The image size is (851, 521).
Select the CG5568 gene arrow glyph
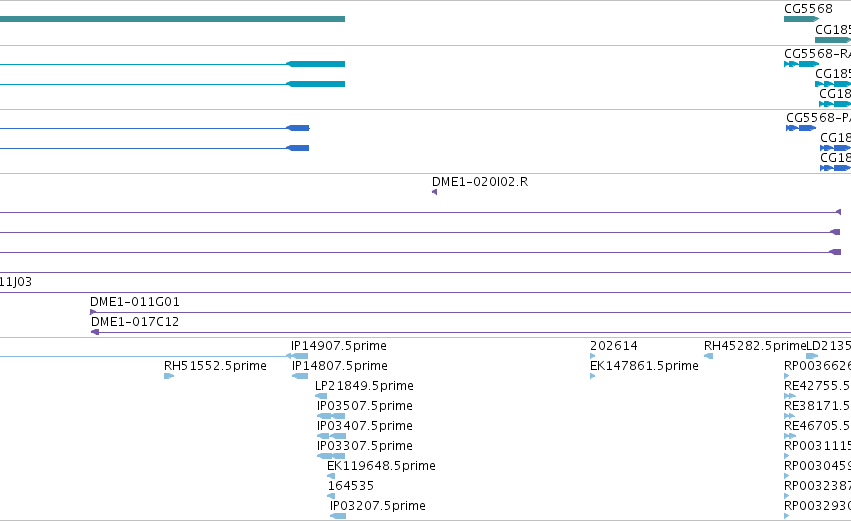(801, 20)
